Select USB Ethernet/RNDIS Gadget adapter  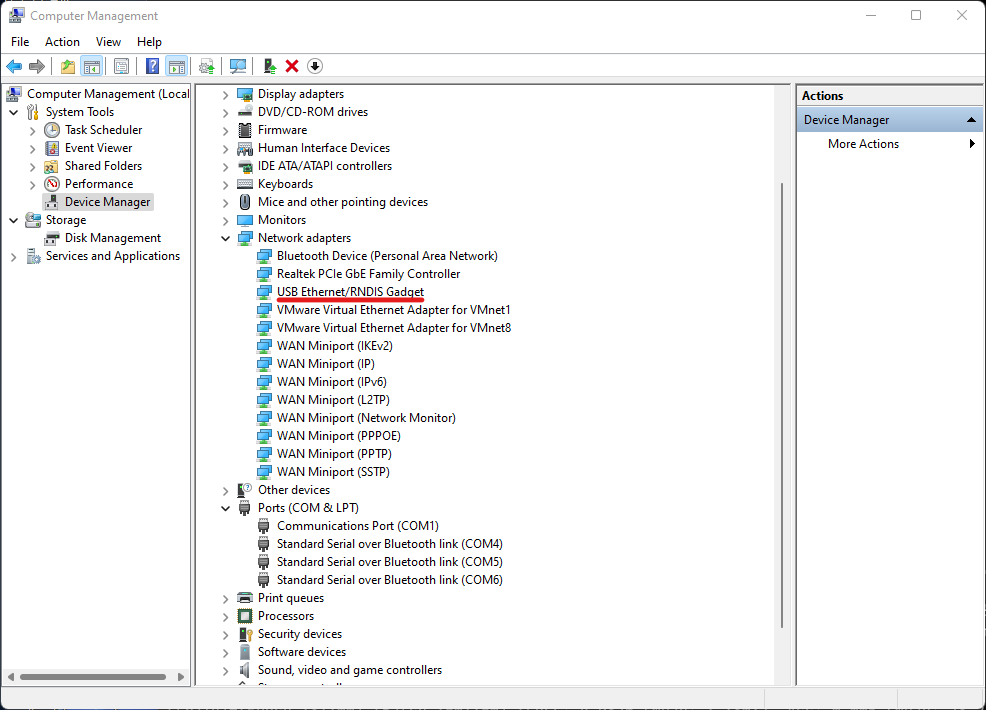[350, 292]
